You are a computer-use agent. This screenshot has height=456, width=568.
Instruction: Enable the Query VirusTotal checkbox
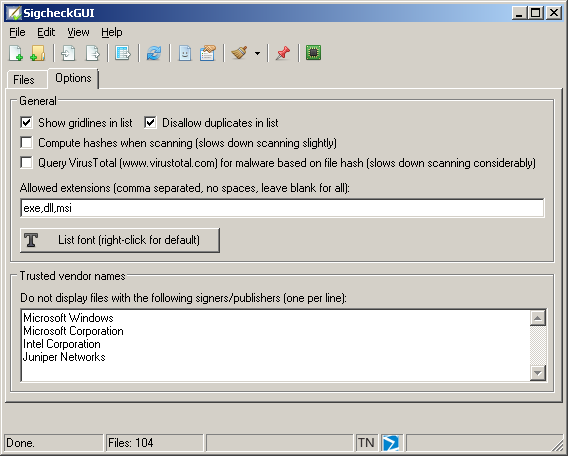point(26,163)
